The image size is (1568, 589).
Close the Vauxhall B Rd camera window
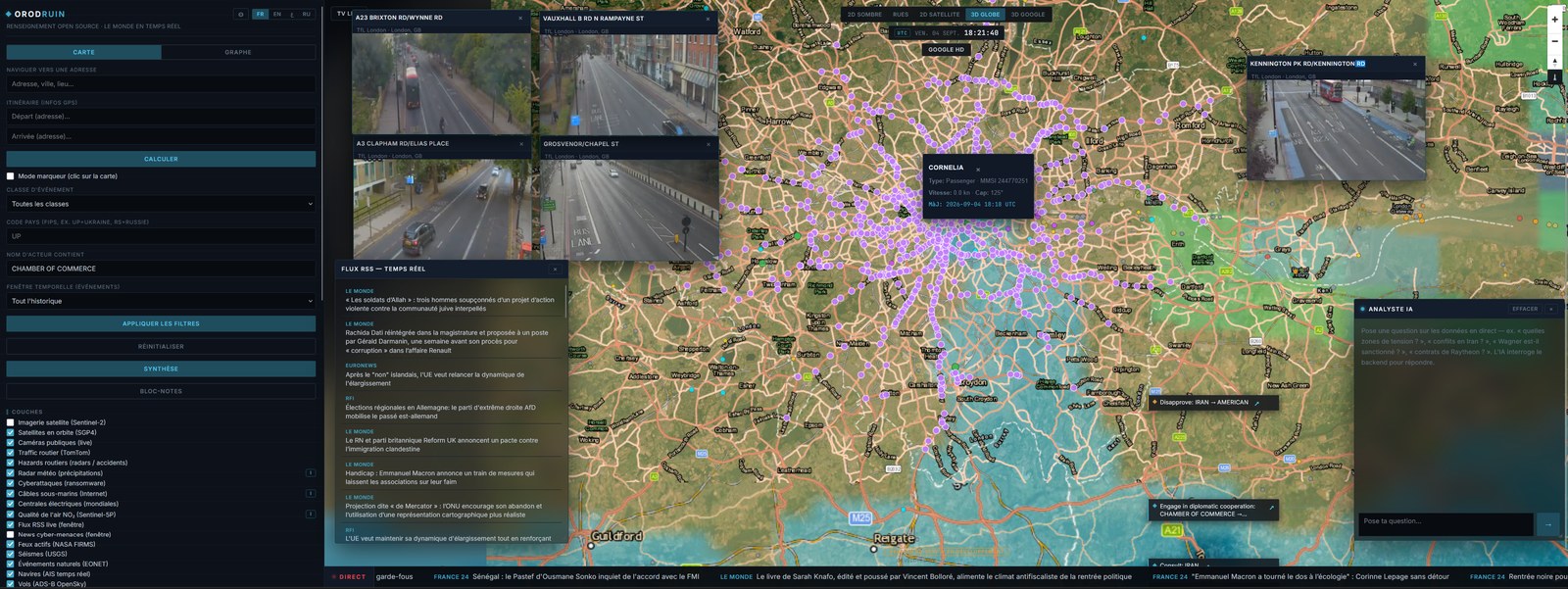click(x=708, y=19)
